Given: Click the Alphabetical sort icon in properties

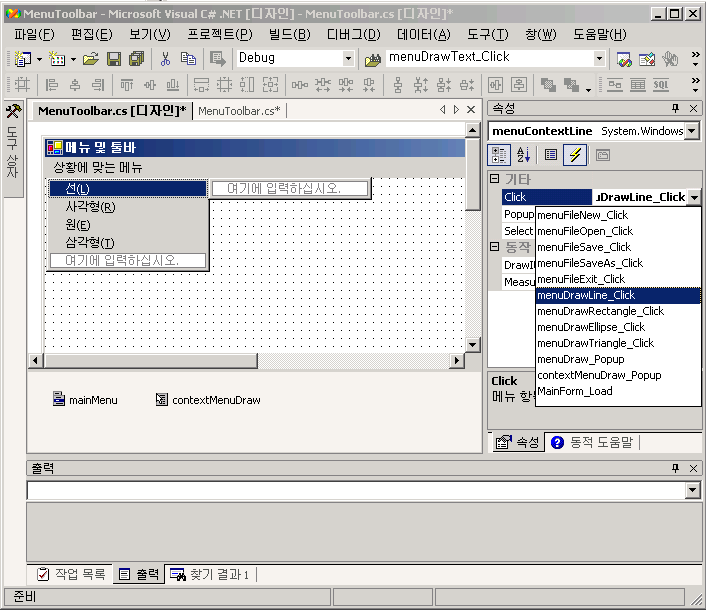Looking at the screenshot, I should tap(524, 155).
